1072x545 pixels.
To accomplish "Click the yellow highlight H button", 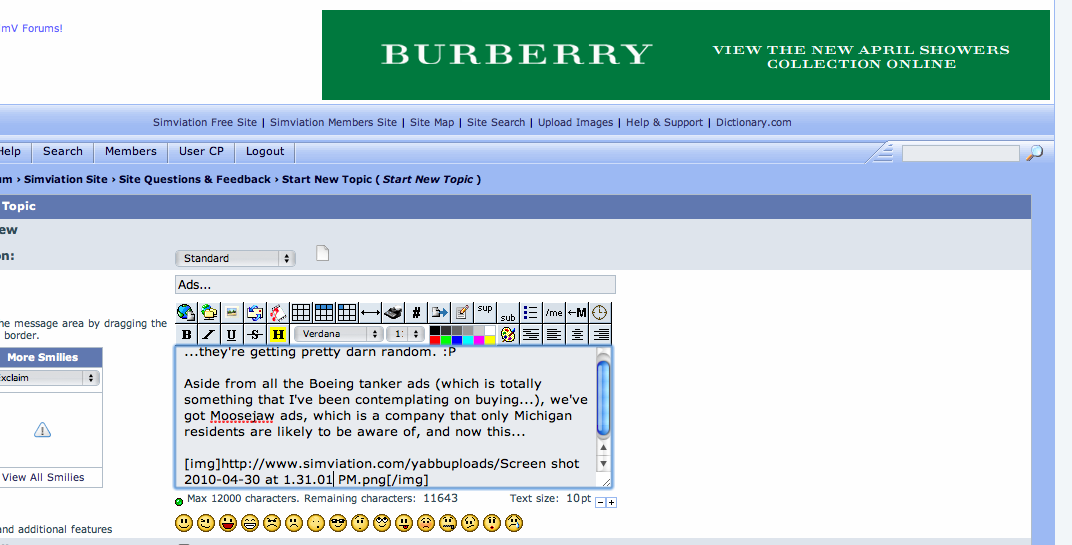I will [278, 334].
